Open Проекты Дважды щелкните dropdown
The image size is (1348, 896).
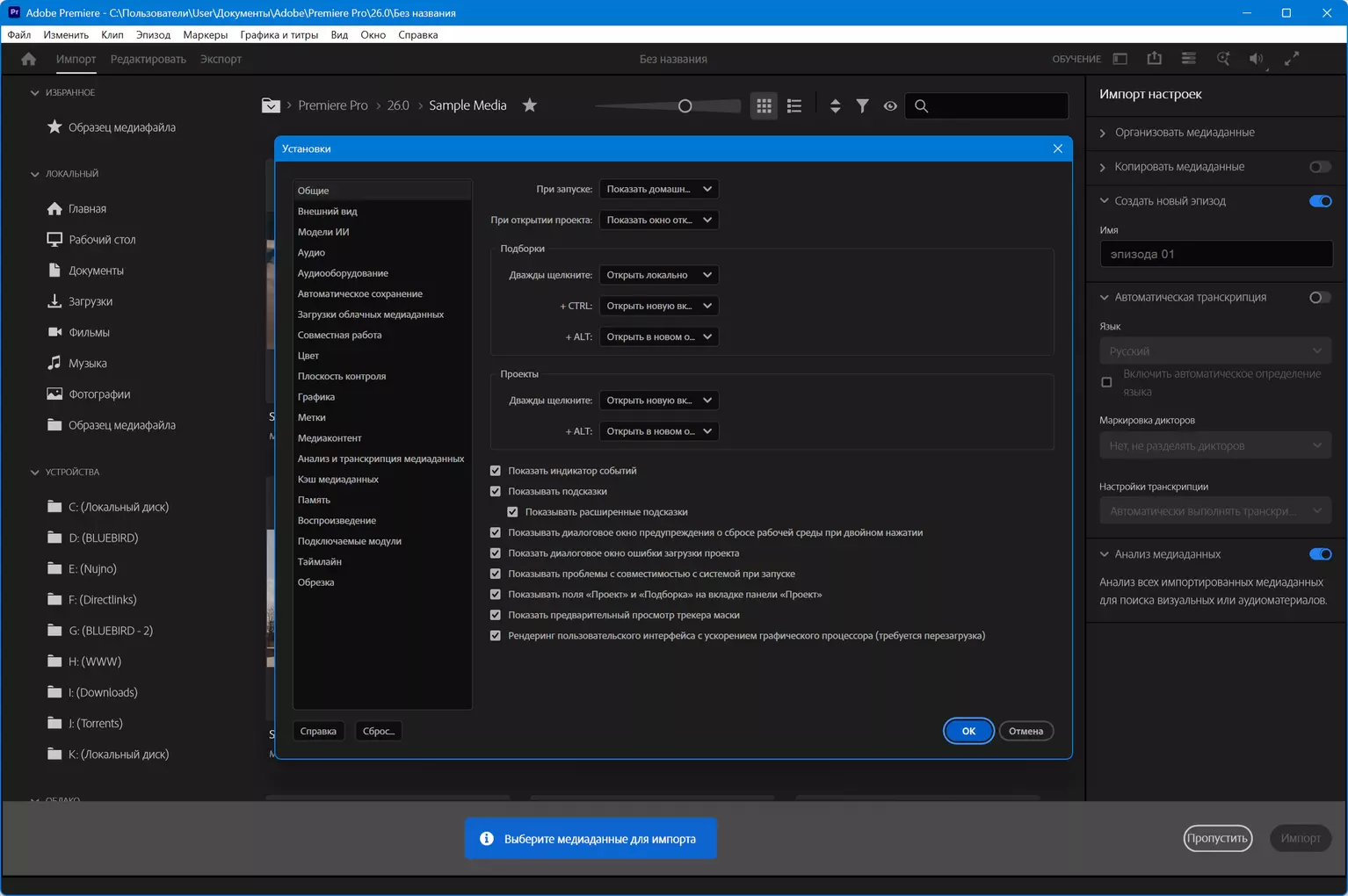(659, 401)
